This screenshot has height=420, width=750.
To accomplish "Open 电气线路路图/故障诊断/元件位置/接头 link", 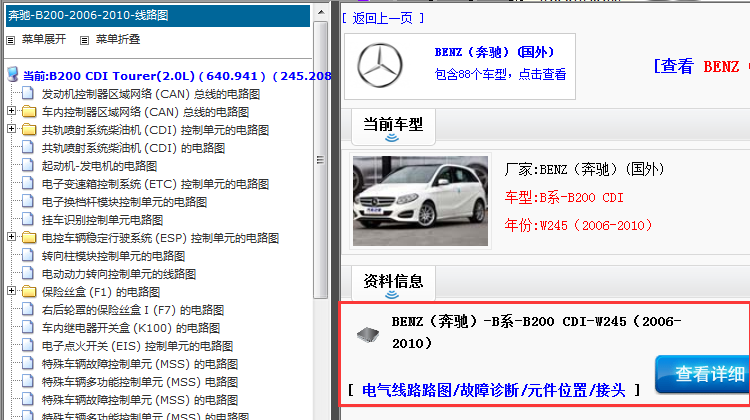I will (494, 390).
